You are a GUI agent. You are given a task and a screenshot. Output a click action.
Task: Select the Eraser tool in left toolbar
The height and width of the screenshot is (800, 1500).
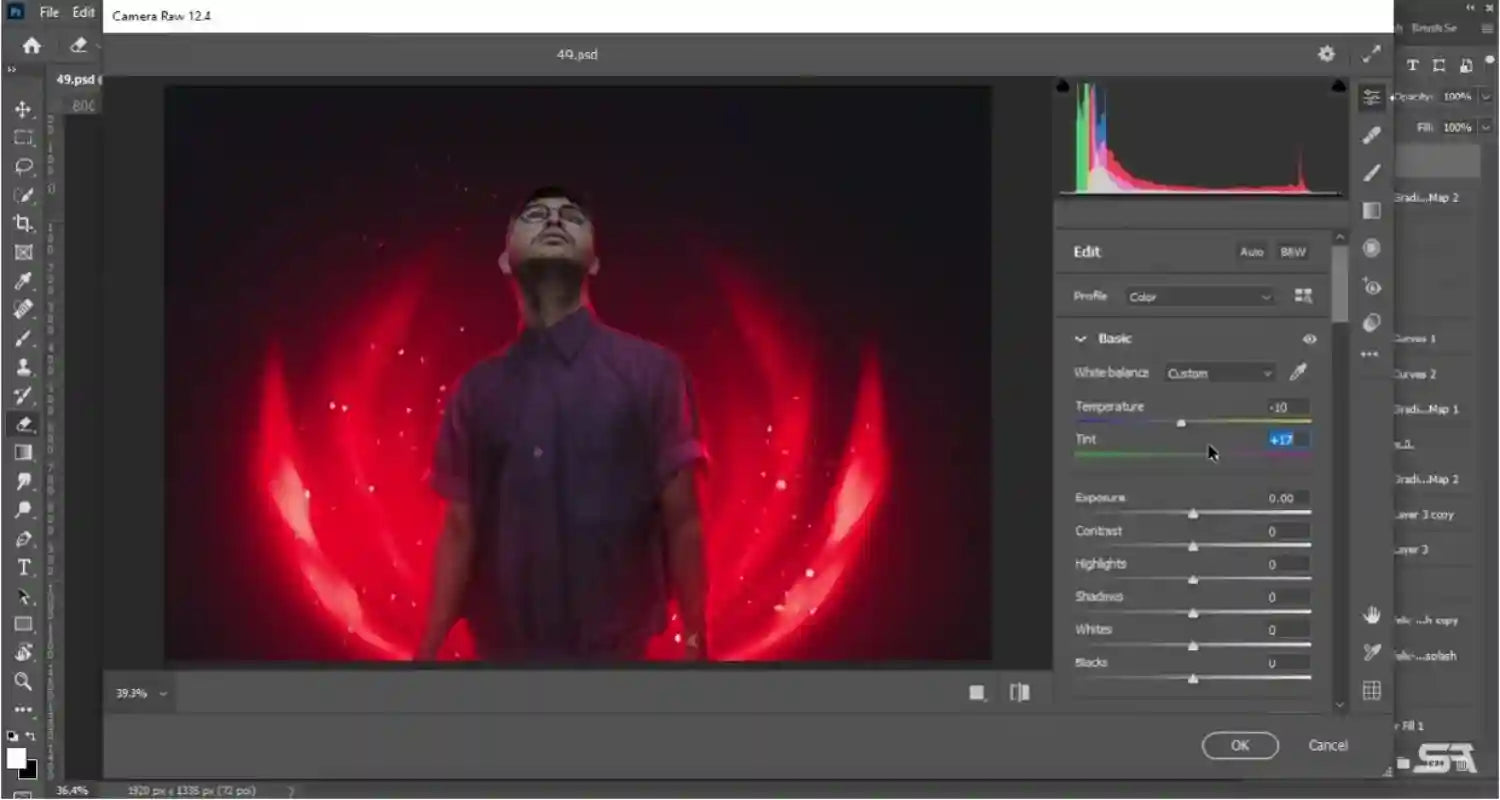pos(23,424)
